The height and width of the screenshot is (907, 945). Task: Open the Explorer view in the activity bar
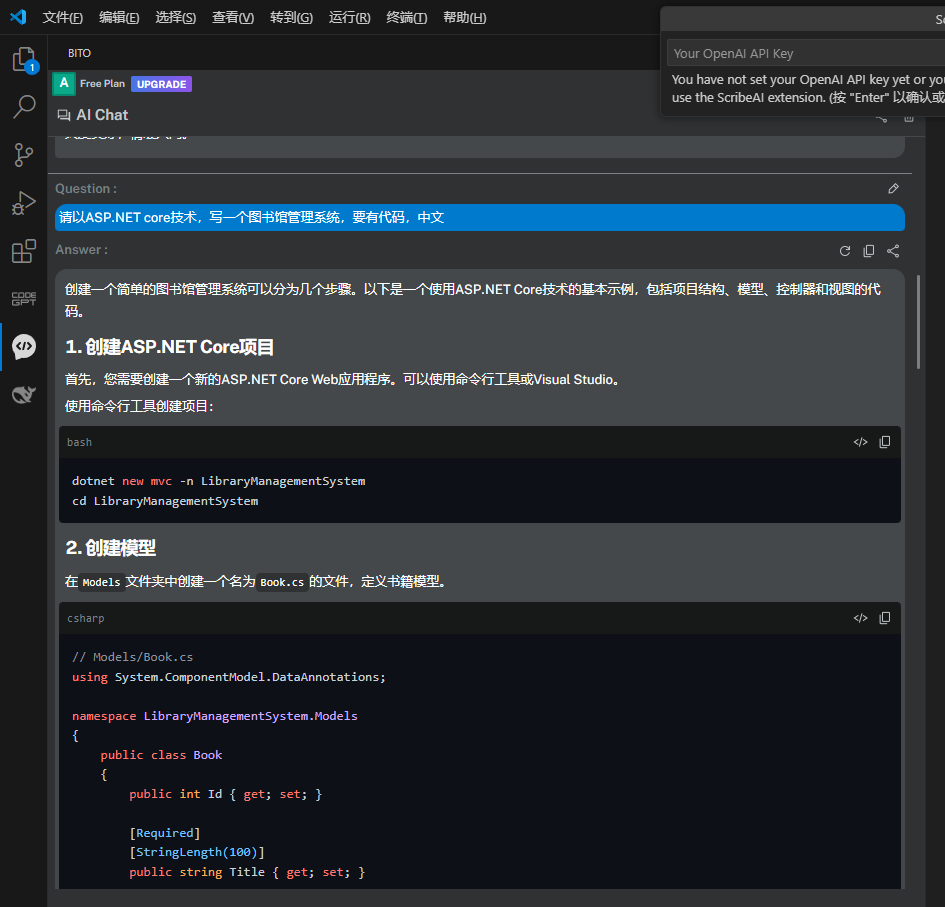[x=24, y=60]
